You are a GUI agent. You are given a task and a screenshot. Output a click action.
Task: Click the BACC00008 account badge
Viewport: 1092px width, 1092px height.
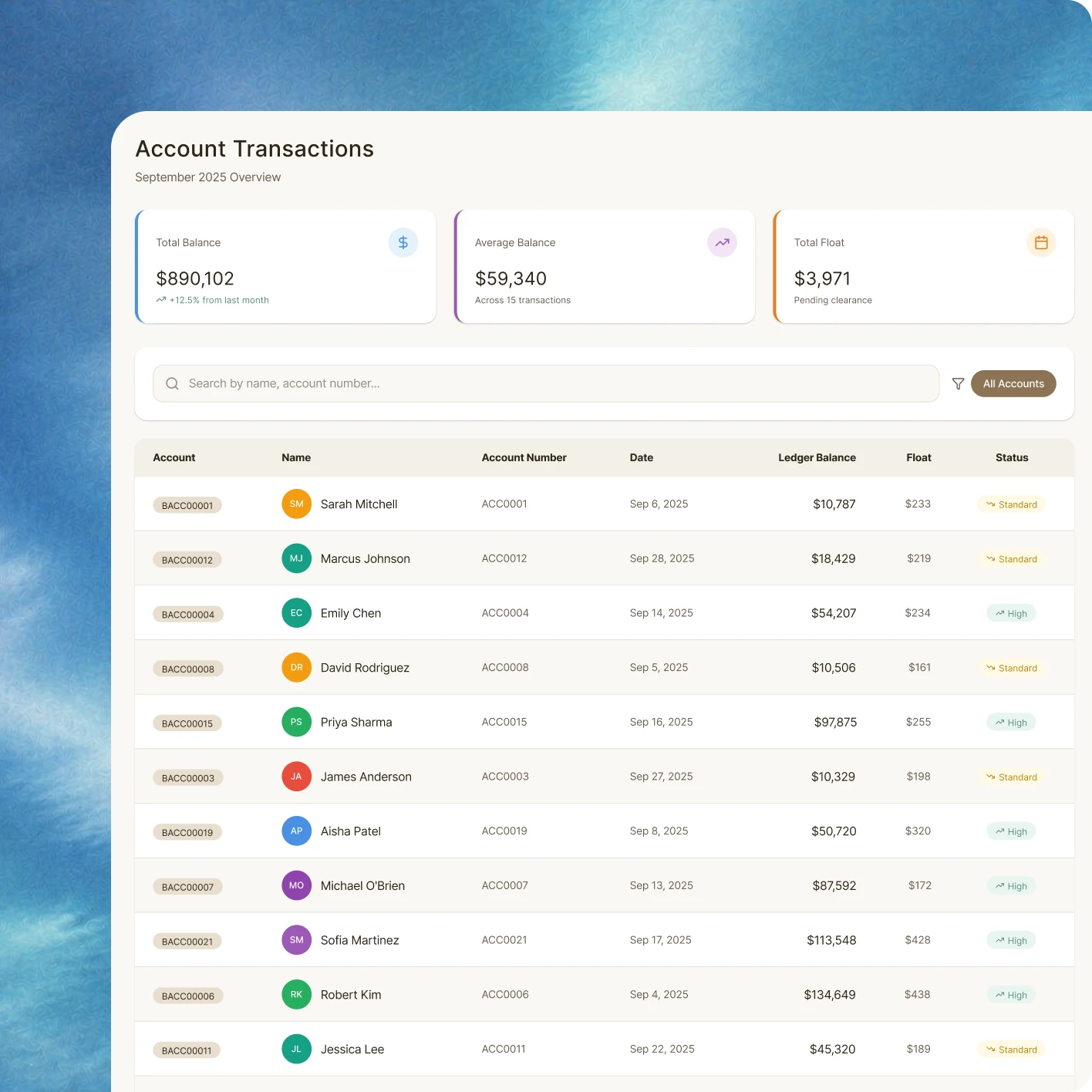[188, 669]
